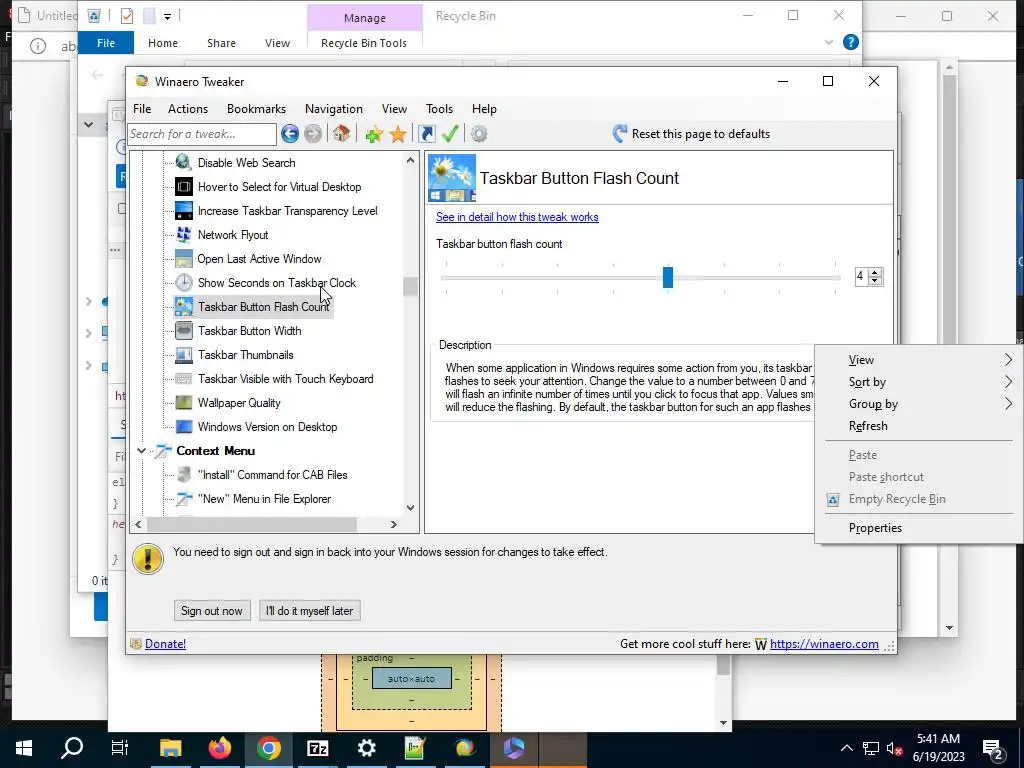Click the clock icon beside Show Seconds
This screenshot has height=768, width=1024.
(x=184, y=283)
